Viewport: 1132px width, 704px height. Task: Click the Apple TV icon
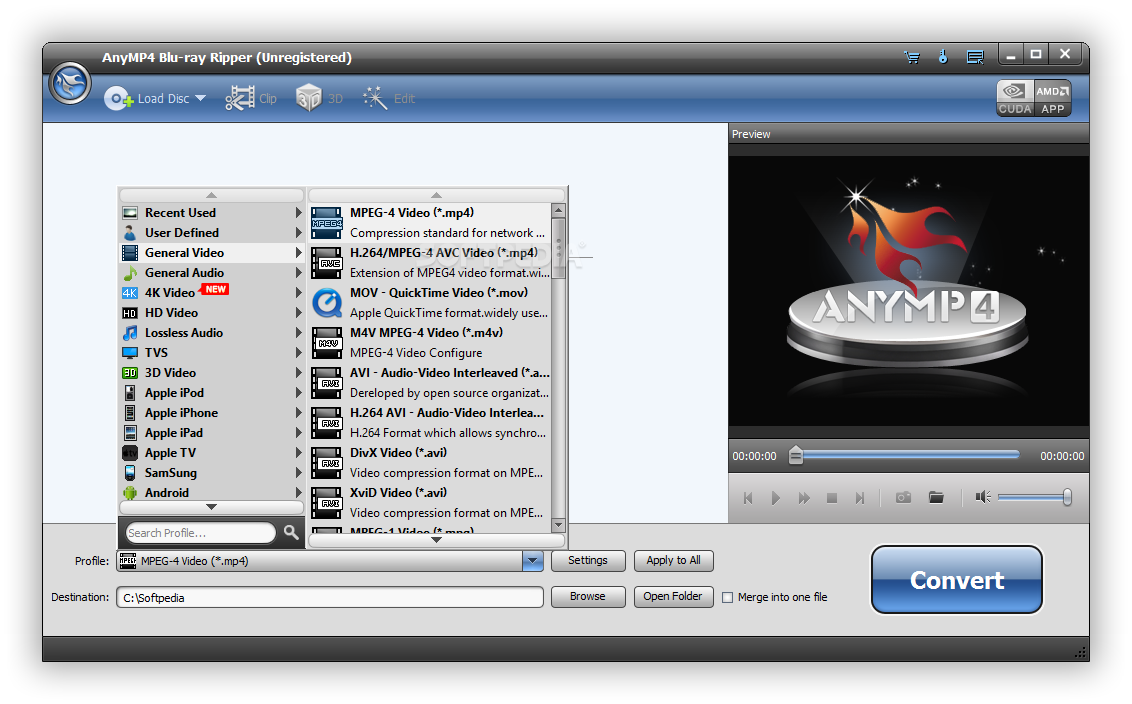pos(130,453)
